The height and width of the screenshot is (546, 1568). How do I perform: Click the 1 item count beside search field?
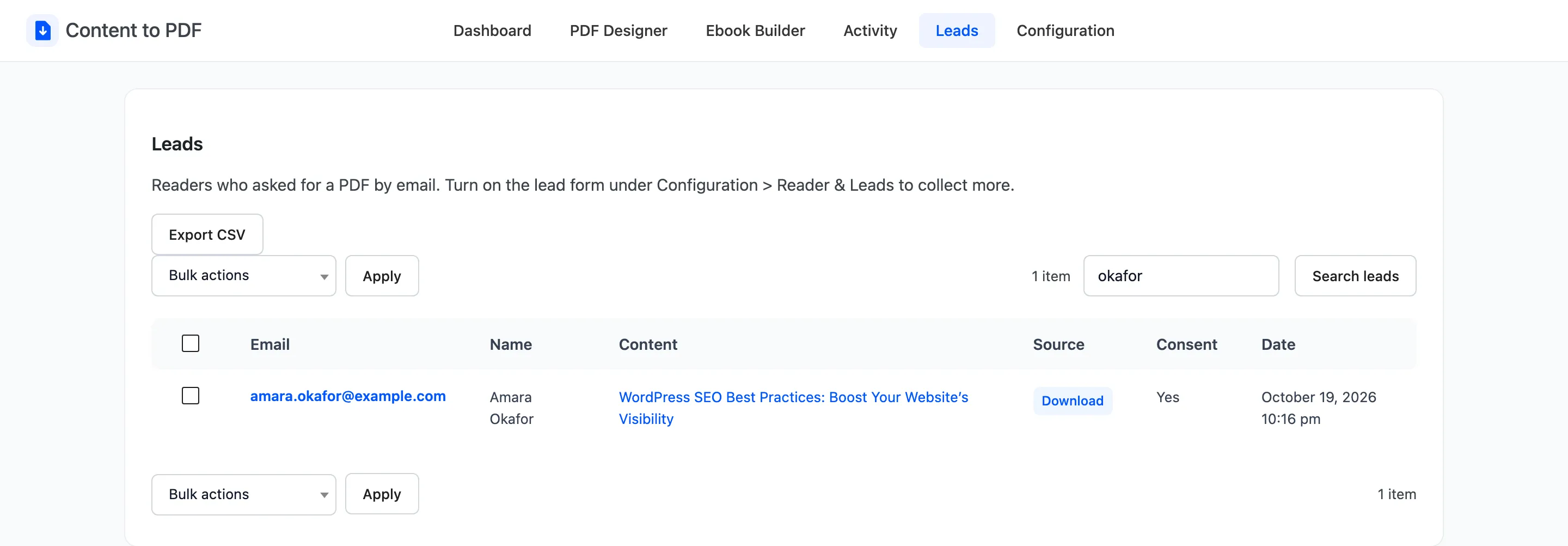pyautogui.click(x=1051, y=276)
